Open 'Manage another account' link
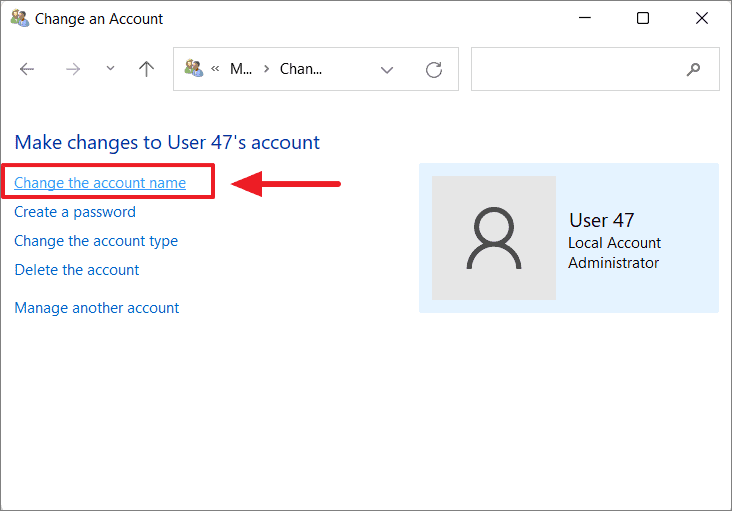The width and height of the screenshot is (732, 511). pyautogui.click(x=97, y=308)
